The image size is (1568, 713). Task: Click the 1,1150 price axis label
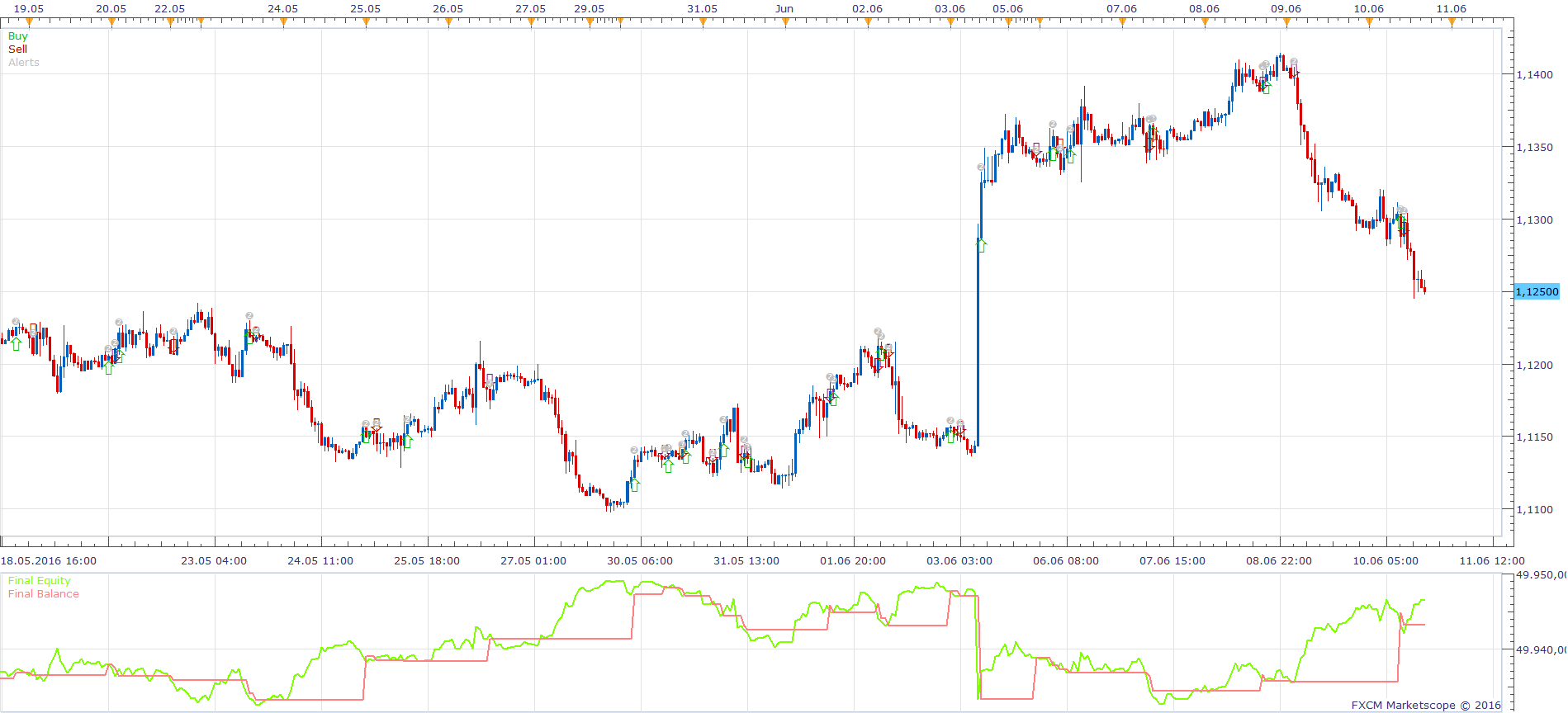[x=1534, y=437]
